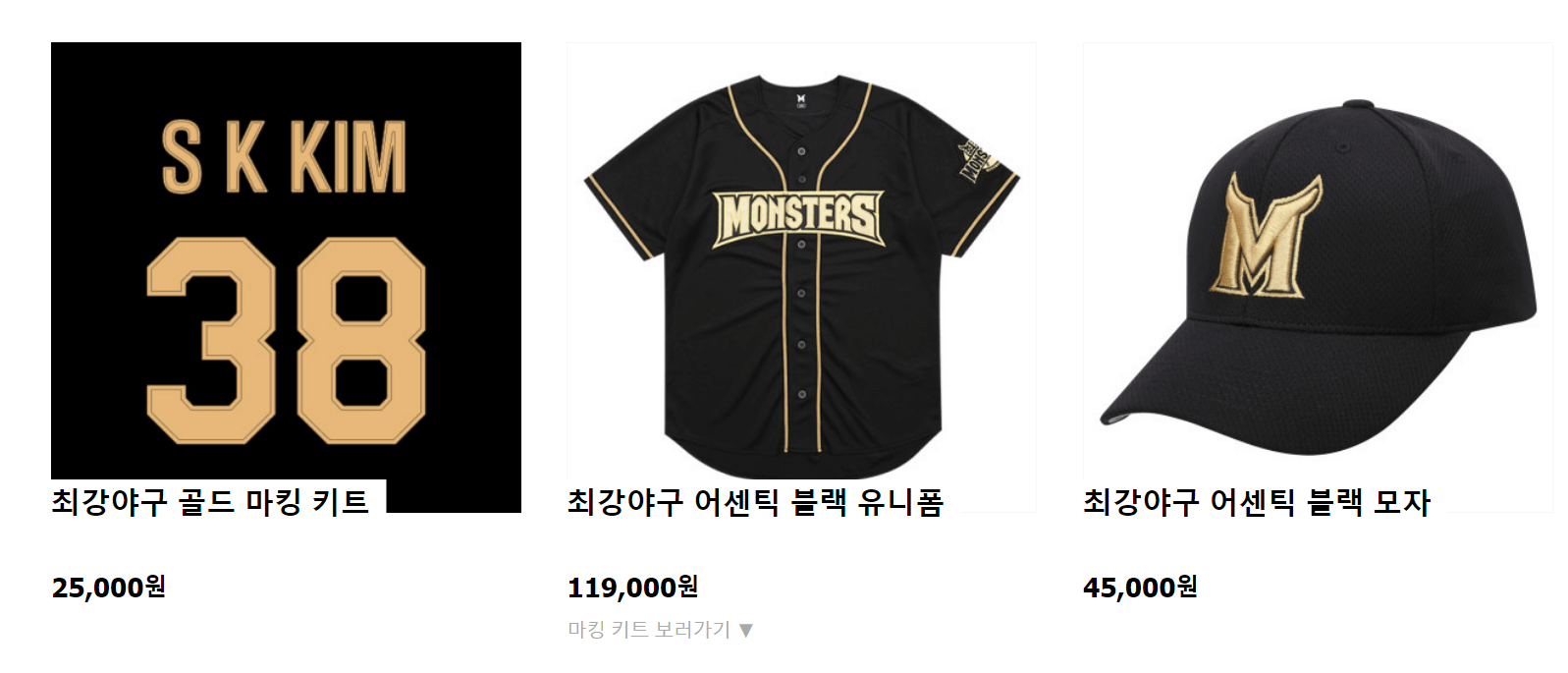Click the sleeve patch on the jersey
The height and width of the screenshot is (673, 1568).
[977, 161]
